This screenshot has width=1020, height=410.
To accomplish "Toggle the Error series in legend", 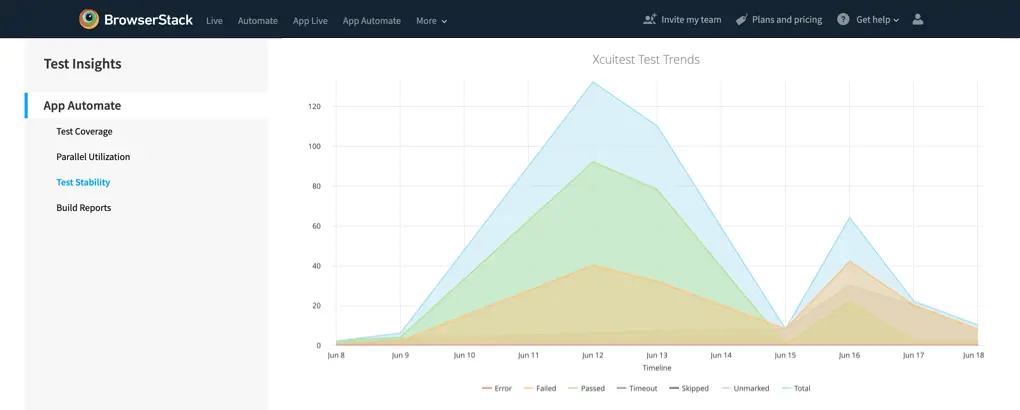I will pyautogui.click(x=496, y=388).
